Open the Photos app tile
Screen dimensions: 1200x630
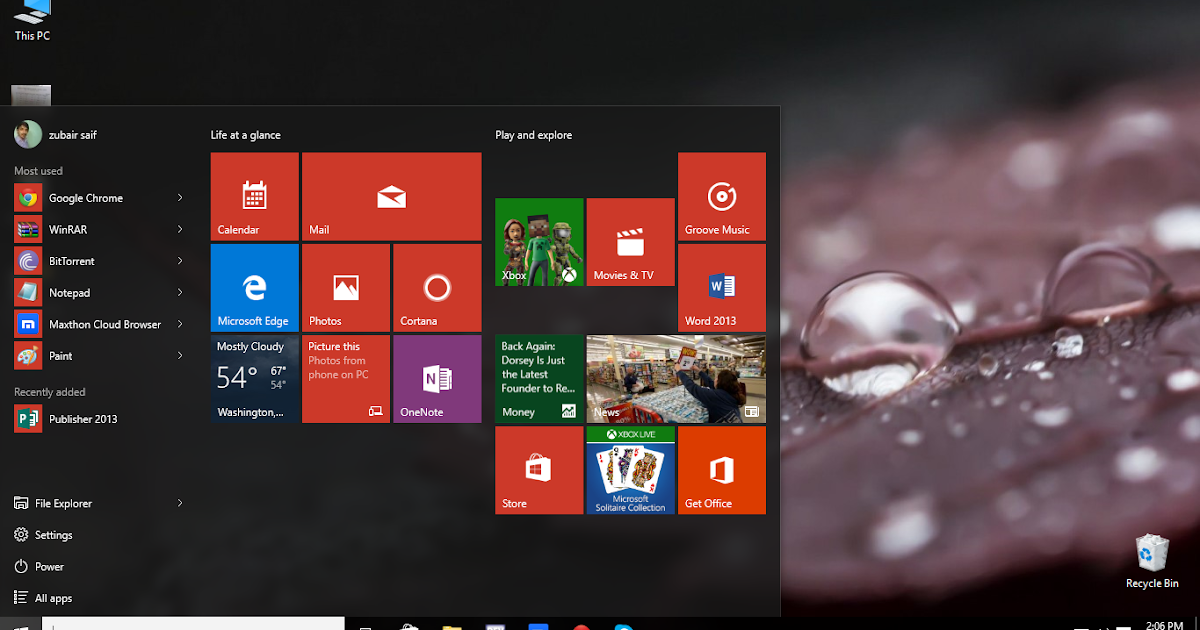coord(345,287)
